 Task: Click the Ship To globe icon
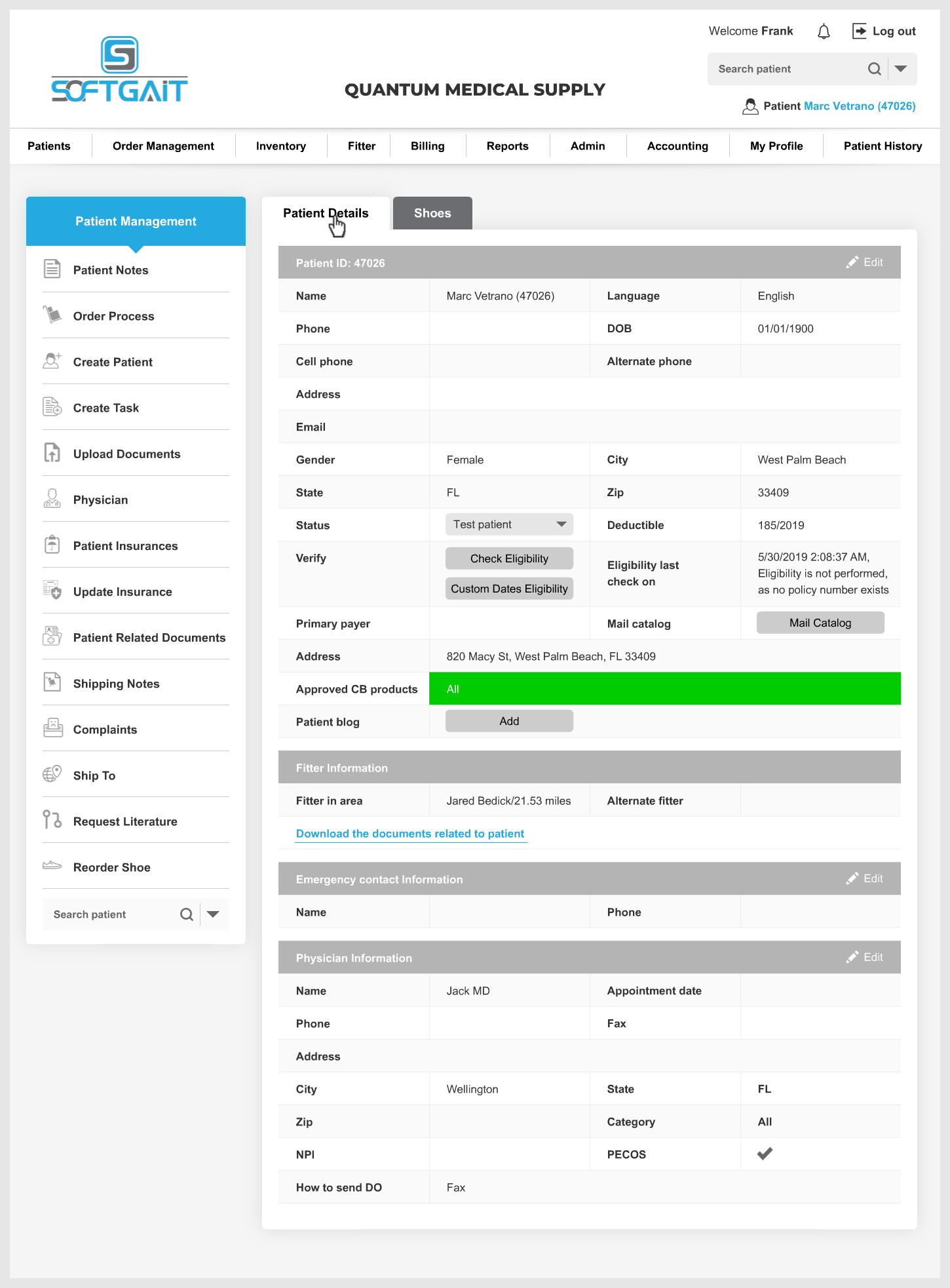[52, 775]
